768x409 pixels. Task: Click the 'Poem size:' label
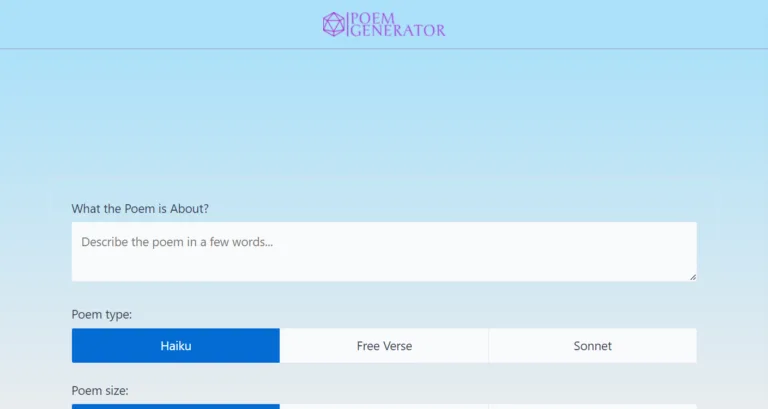(100, 391)
